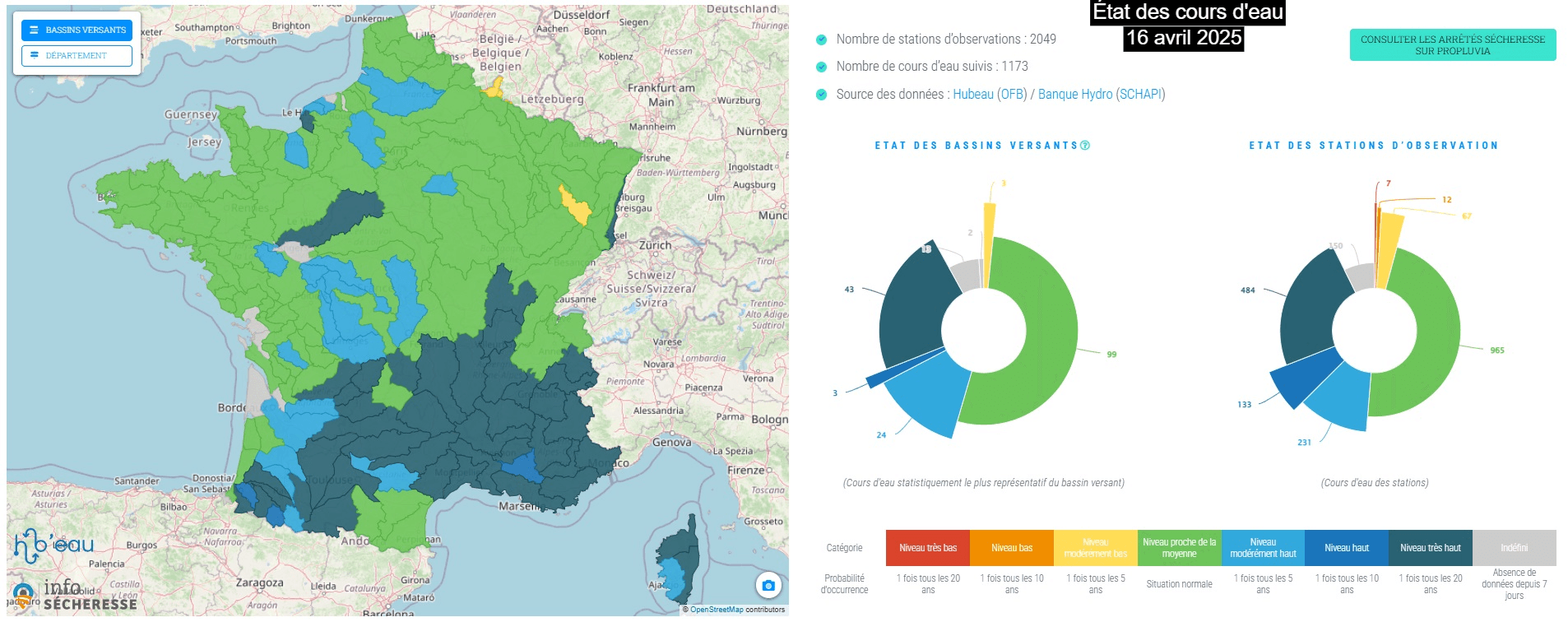Open the Banque Hydro (SCHAPI) link
Viewport: 1568px width, 622px height.
pyautogui.click(x=1101, y=95)
